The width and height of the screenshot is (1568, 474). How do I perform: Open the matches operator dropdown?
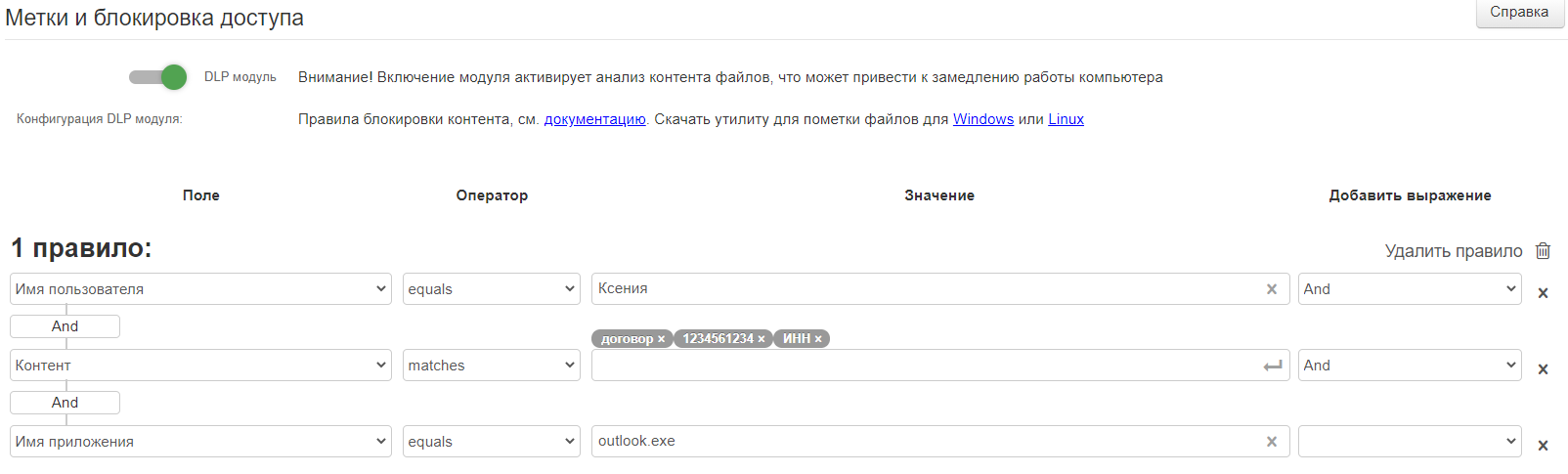click(491, 366)
